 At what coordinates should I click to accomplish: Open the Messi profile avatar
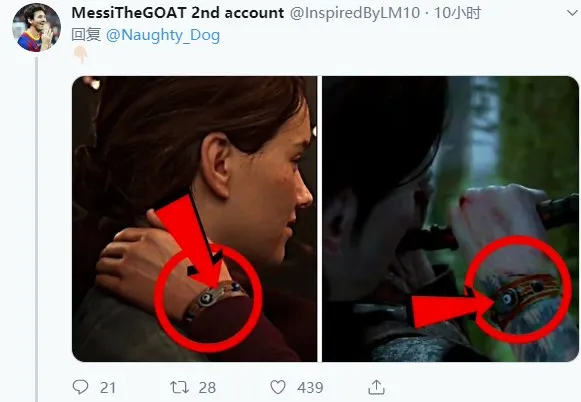37,28
